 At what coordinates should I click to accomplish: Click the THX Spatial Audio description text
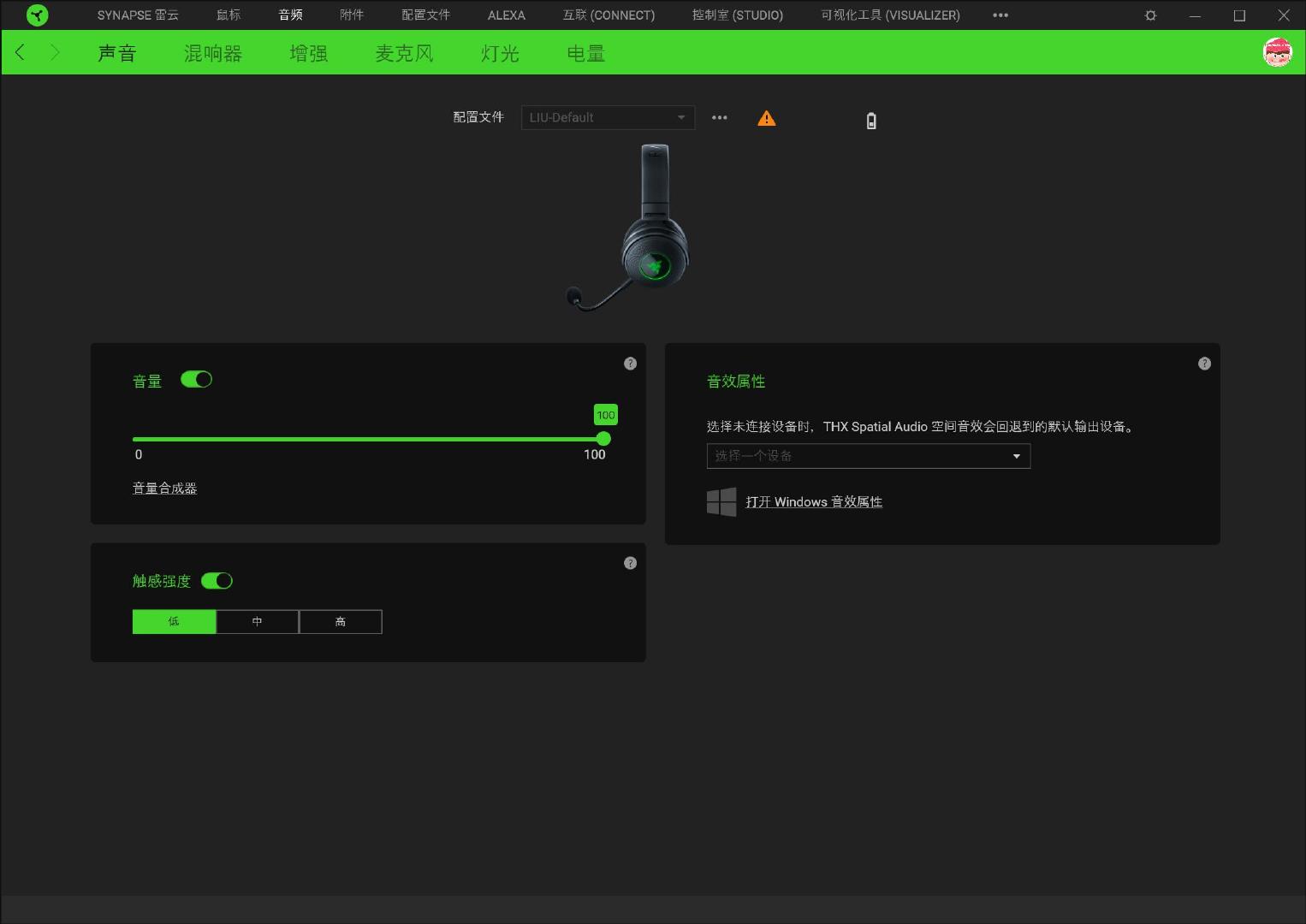(922, 427)
